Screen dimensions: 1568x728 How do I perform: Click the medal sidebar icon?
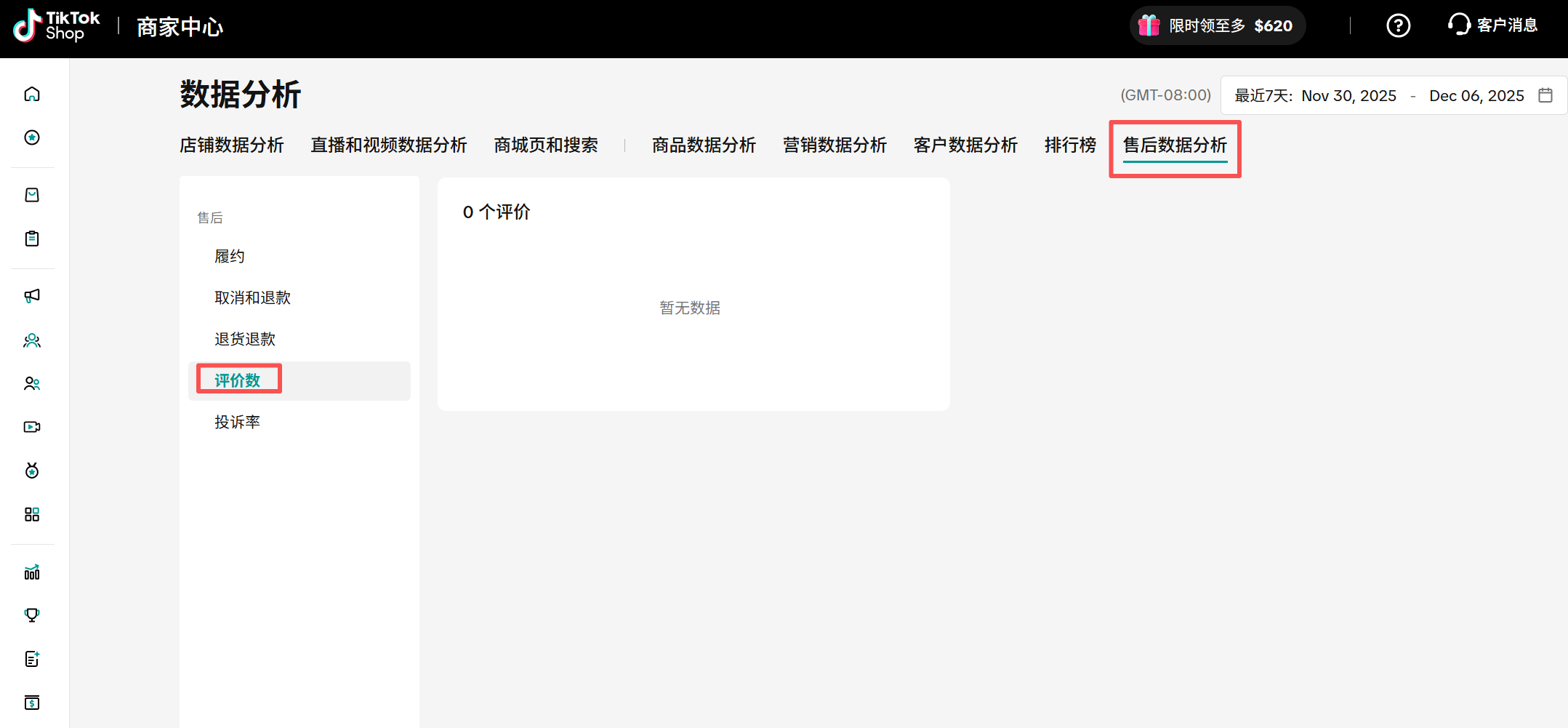click(x=32, y=471)
